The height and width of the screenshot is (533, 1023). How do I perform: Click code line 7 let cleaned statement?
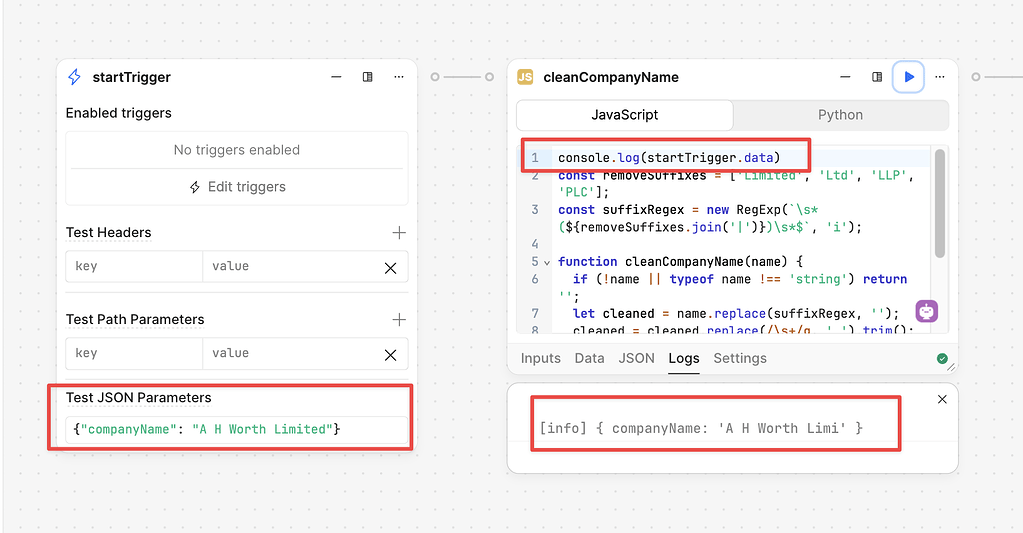[x=736, y=314]
